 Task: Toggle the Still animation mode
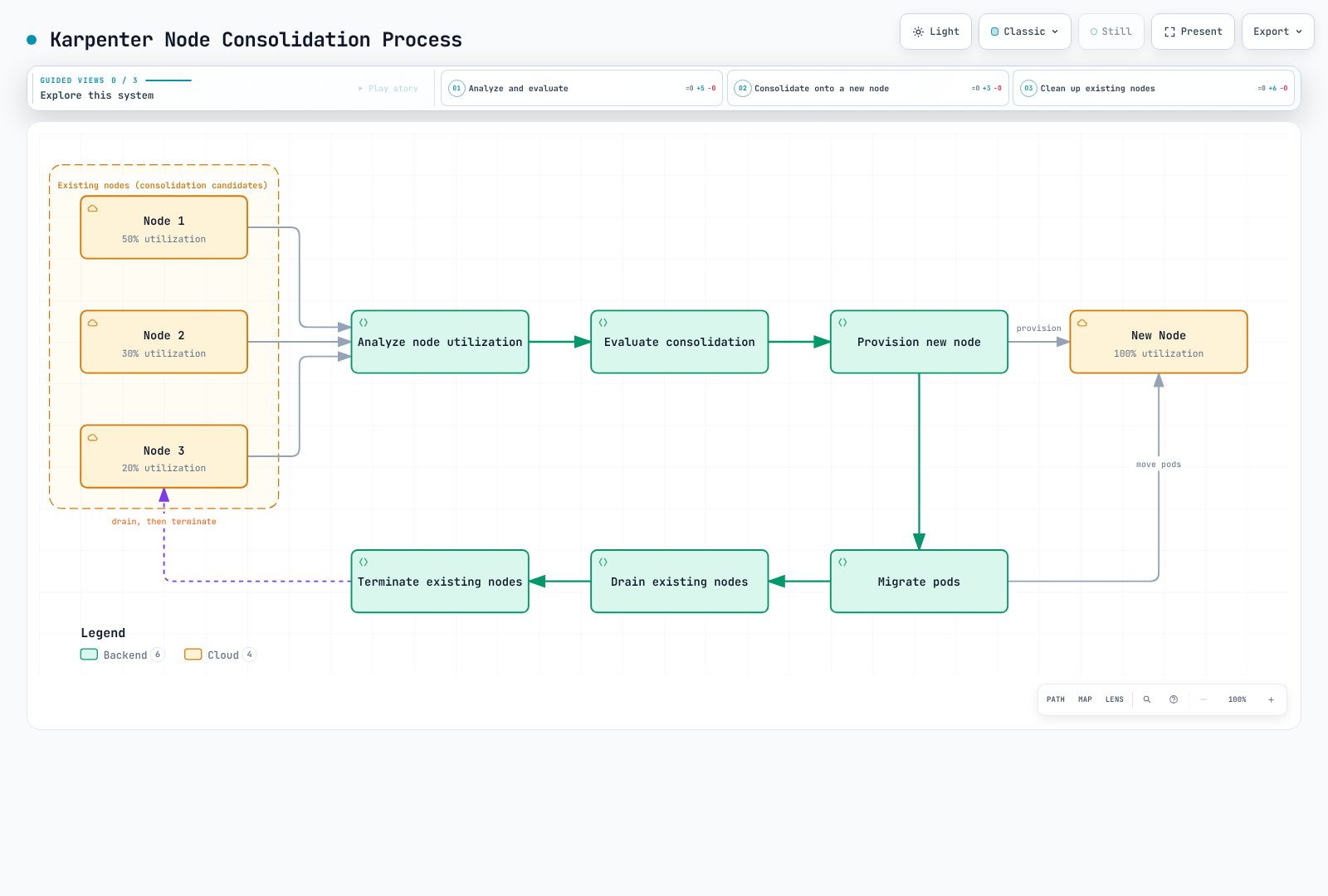click(x=1111, y=32)
